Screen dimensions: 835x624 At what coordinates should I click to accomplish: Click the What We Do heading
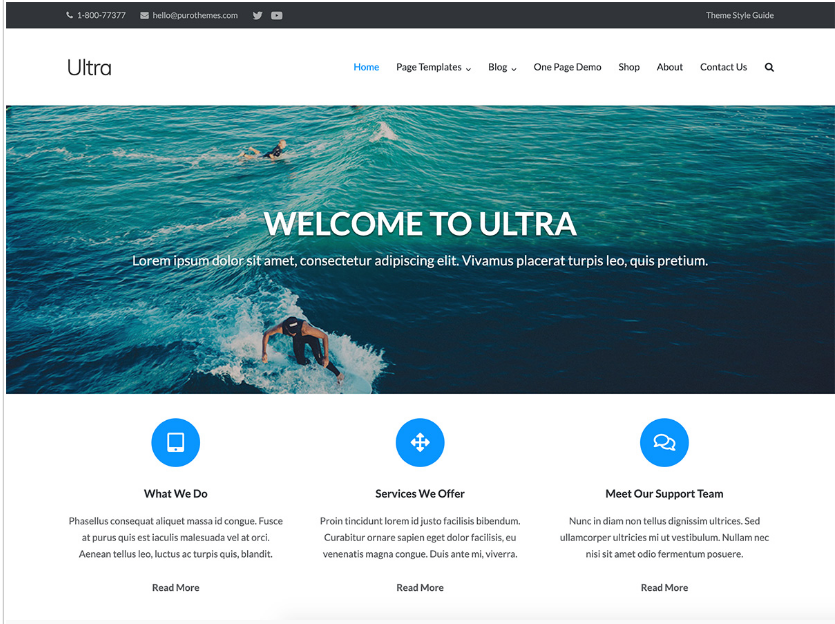(176, 494)
